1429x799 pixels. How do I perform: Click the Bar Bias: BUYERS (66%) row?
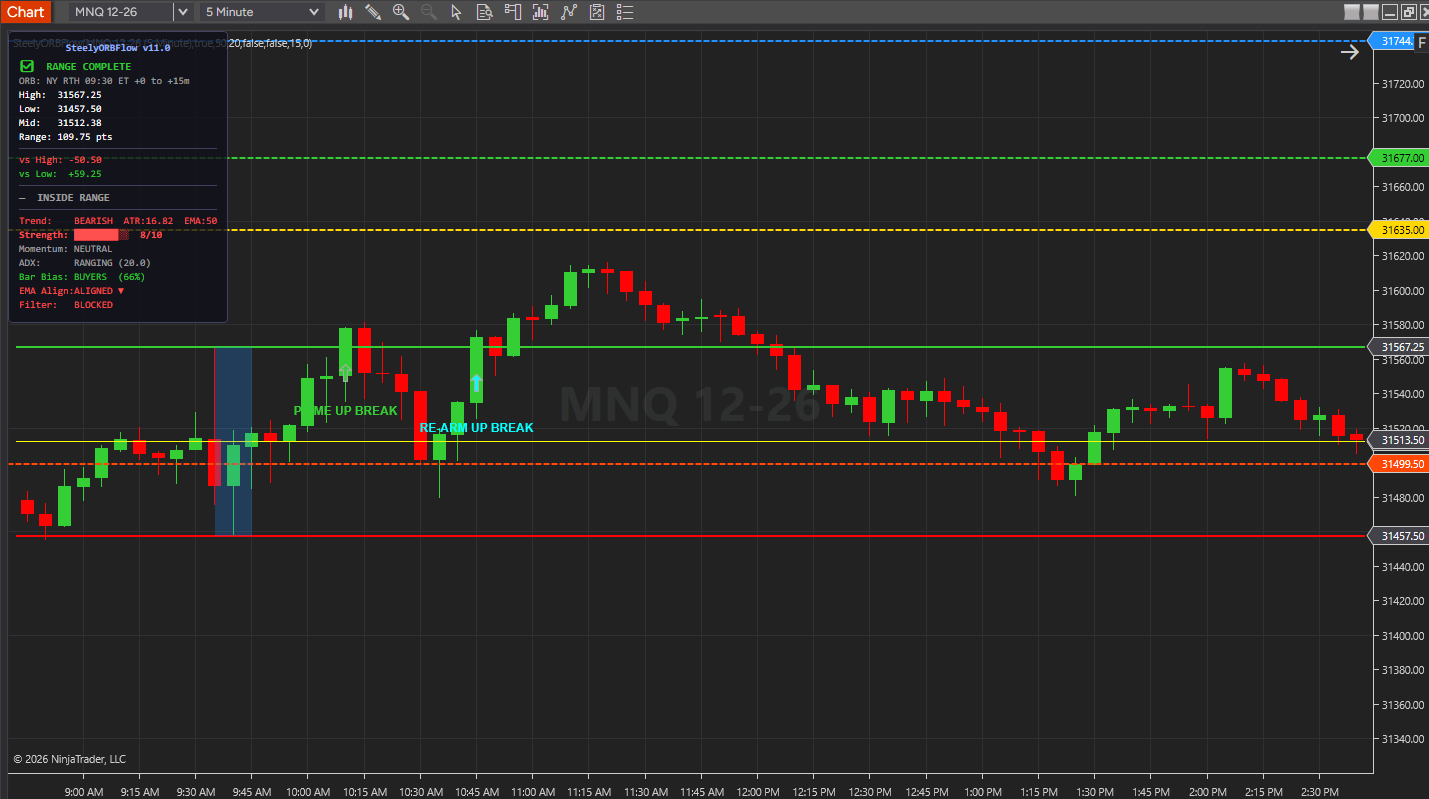(x=82, y=277)
